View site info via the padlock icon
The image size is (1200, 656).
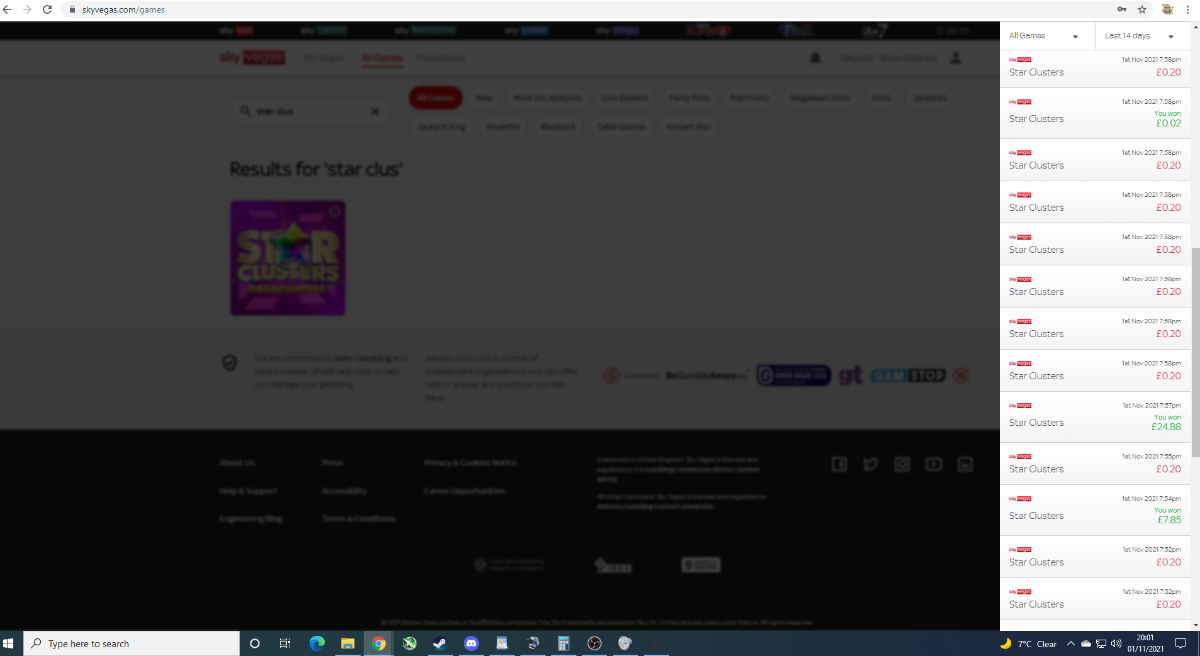coord(71,9)
